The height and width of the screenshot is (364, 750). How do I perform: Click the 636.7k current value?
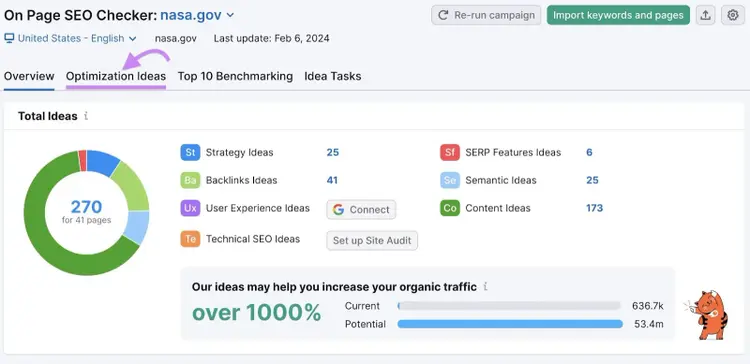click(x=648, y=306)
